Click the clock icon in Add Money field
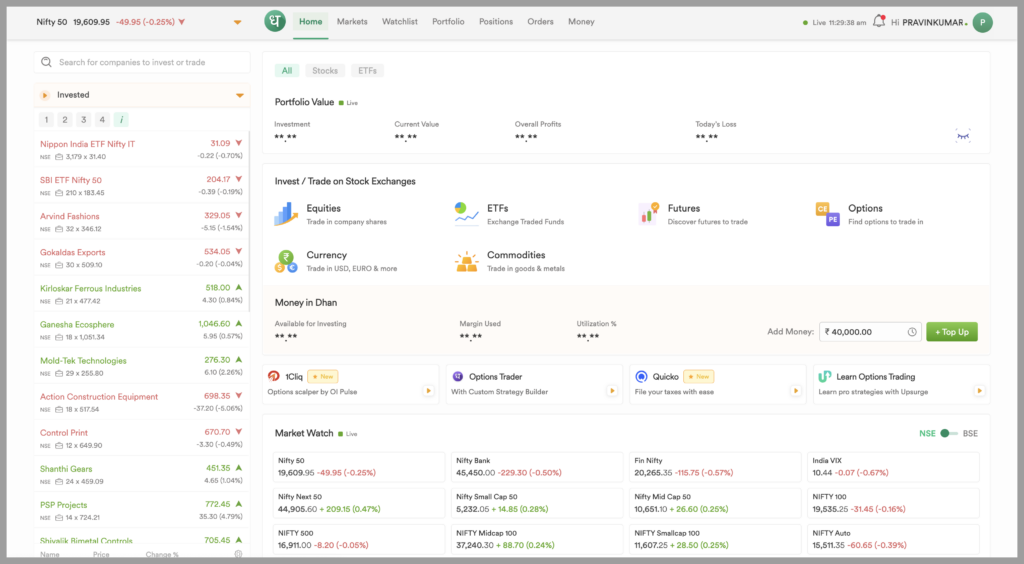Screen dimensions: 1024x564 click(x=912, y=332)
